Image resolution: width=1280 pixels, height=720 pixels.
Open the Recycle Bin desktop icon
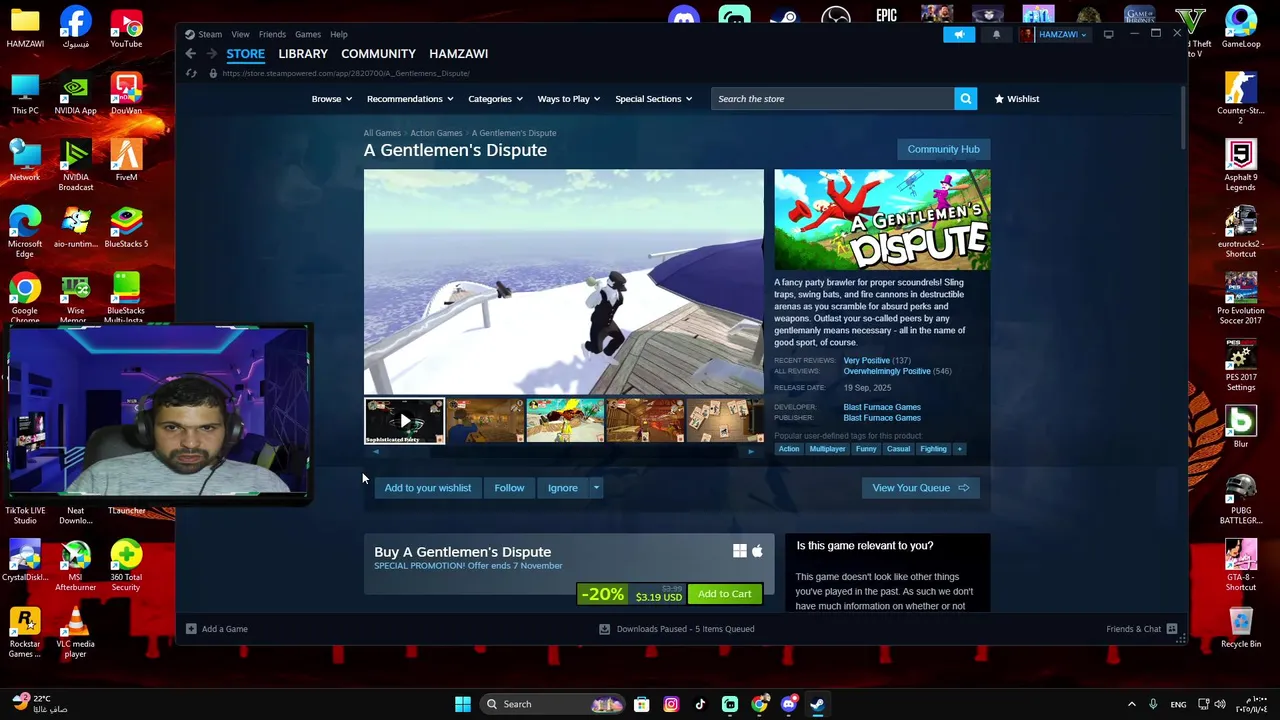[x=1241, y=627]
